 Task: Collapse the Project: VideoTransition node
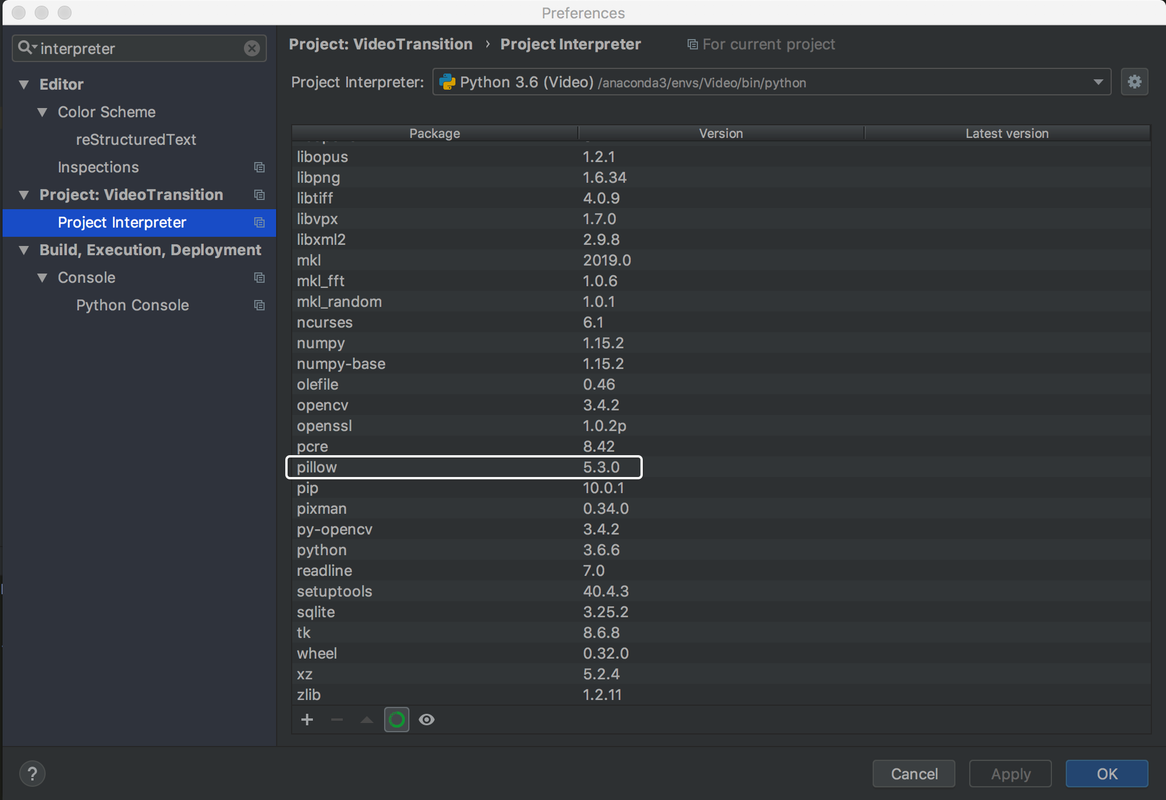click(24, 195)
